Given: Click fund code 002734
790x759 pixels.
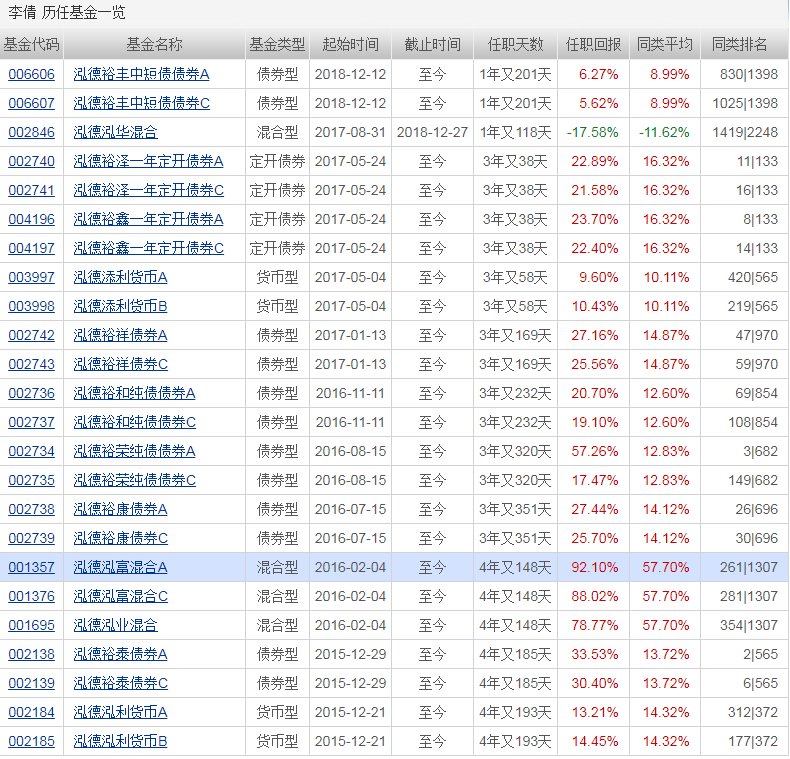Looking at the screenshot, I should point(31,451).
